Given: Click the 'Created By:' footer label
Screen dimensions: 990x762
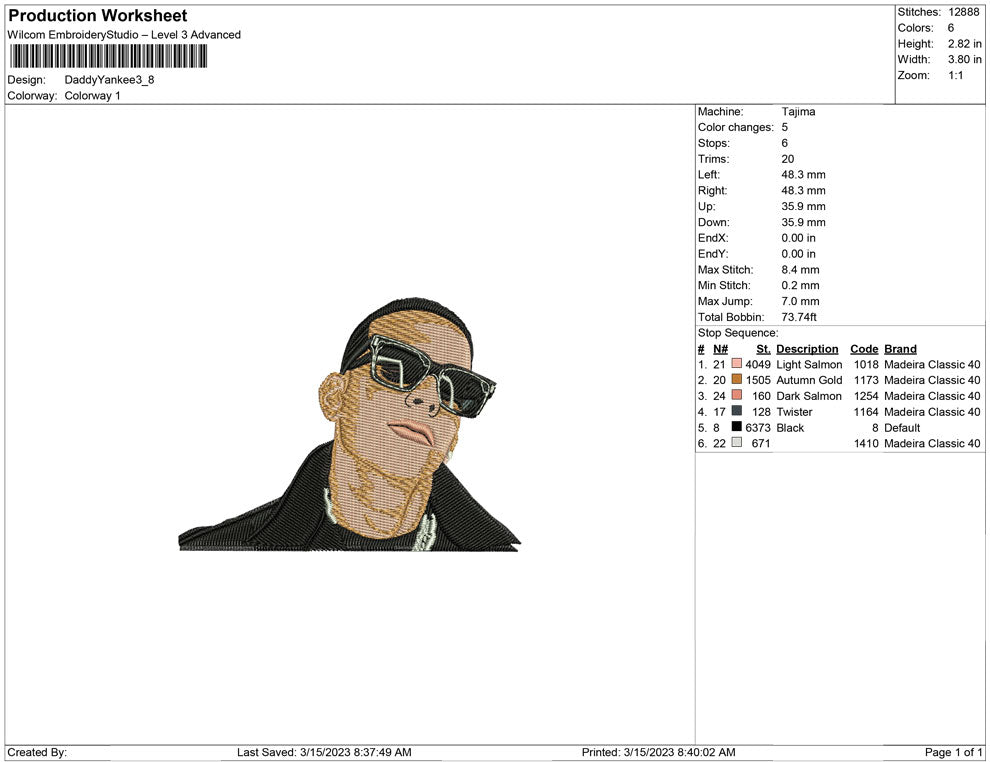Looking at the screenshot, I should [37, 752].
